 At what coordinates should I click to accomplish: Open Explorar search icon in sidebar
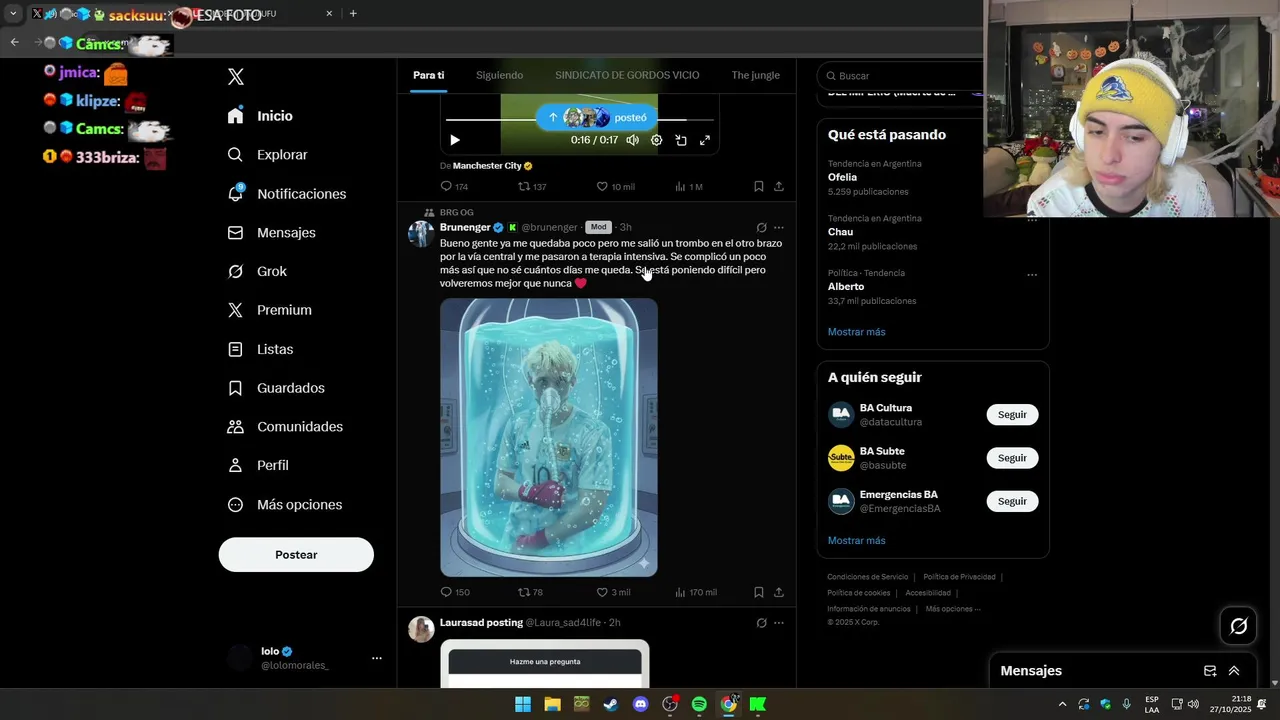point(235,155)
